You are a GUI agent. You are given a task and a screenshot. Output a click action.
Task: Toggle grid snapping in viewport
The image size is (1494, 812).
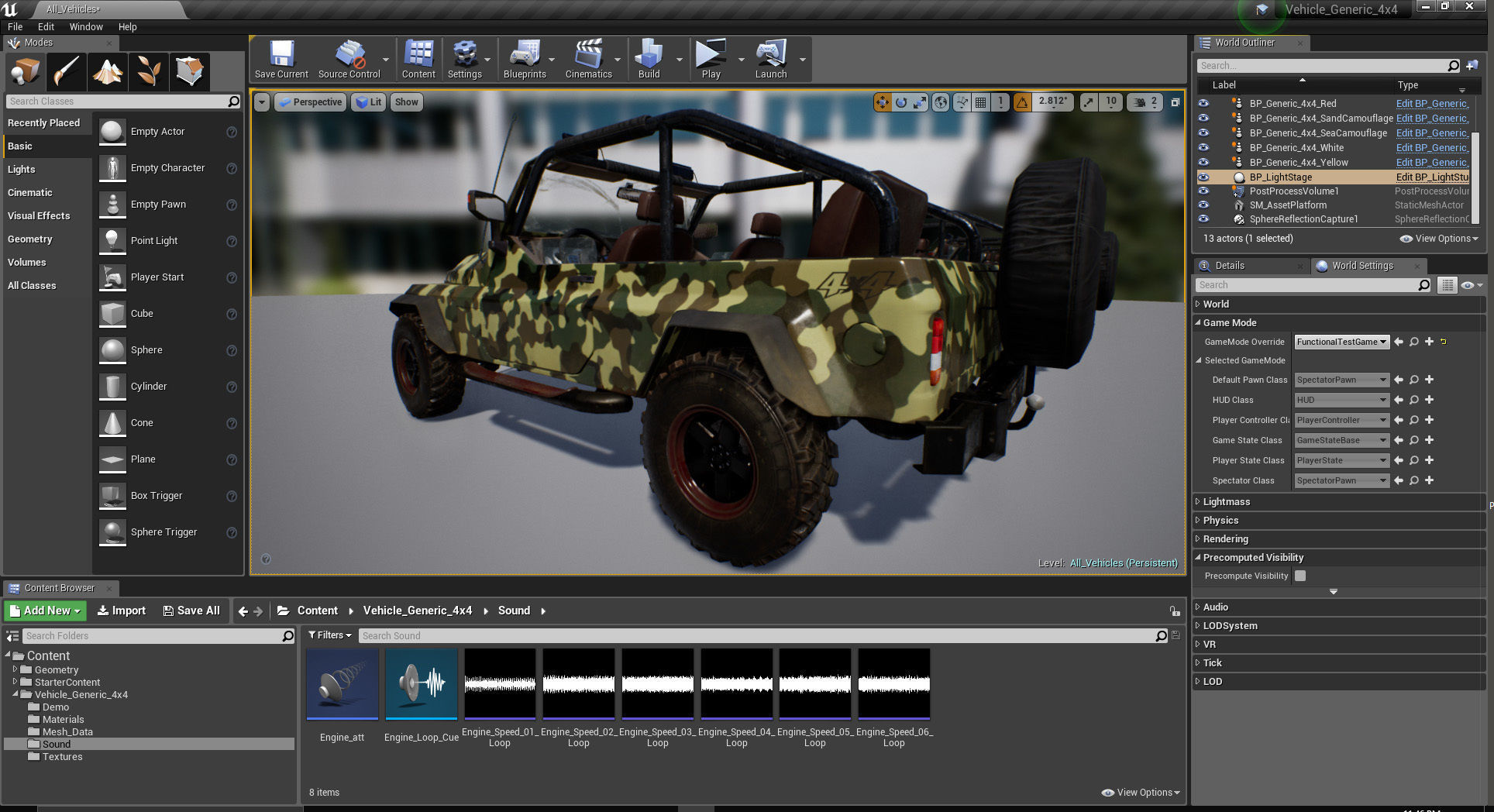coord(981,101)
